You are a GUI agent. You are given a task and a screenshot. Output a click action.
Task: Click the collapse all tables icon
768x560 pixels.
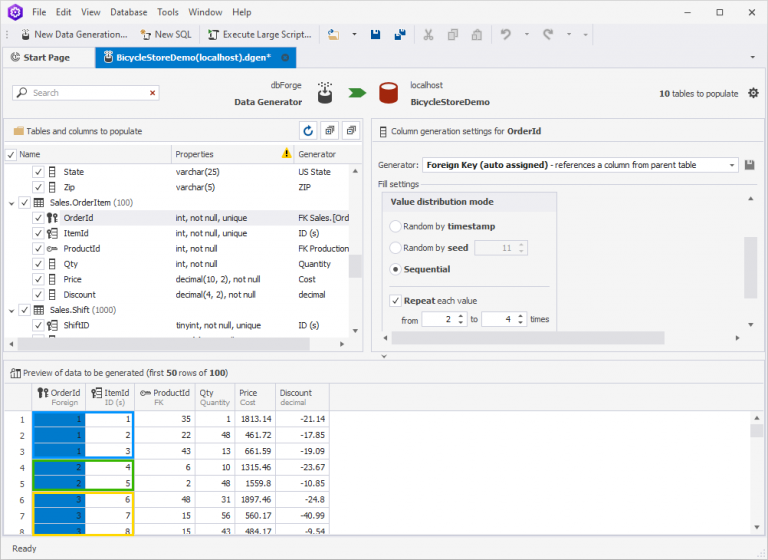coord(351,131)
